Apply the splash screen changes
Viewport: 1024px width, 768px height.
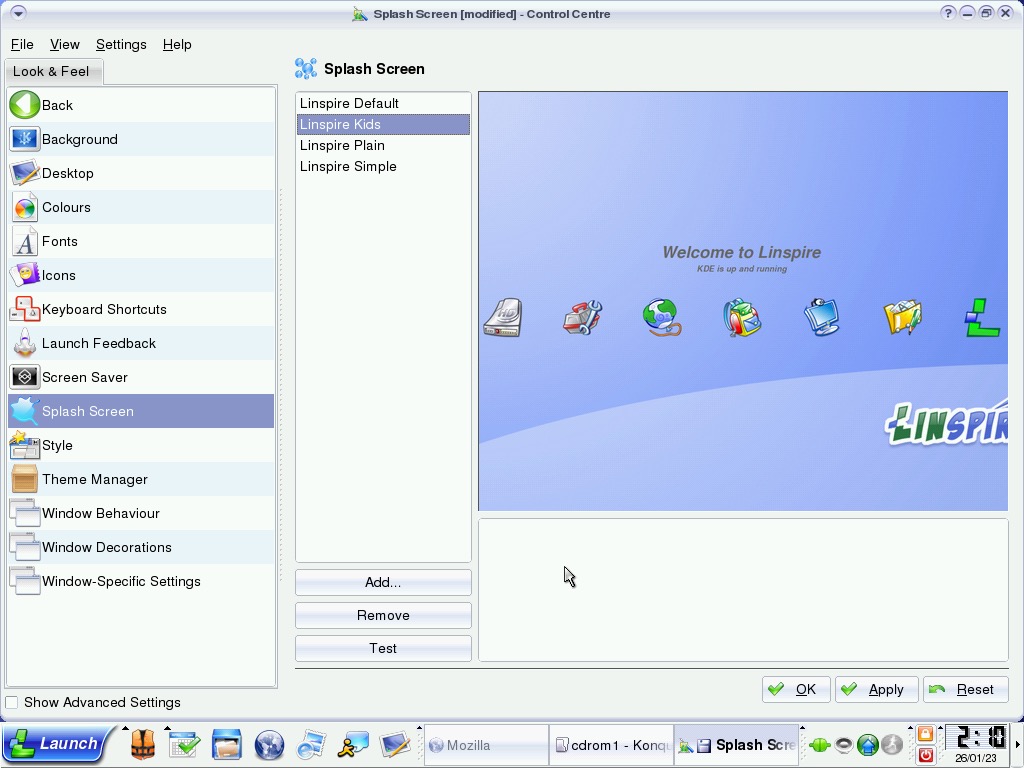[x=874, y=689]
